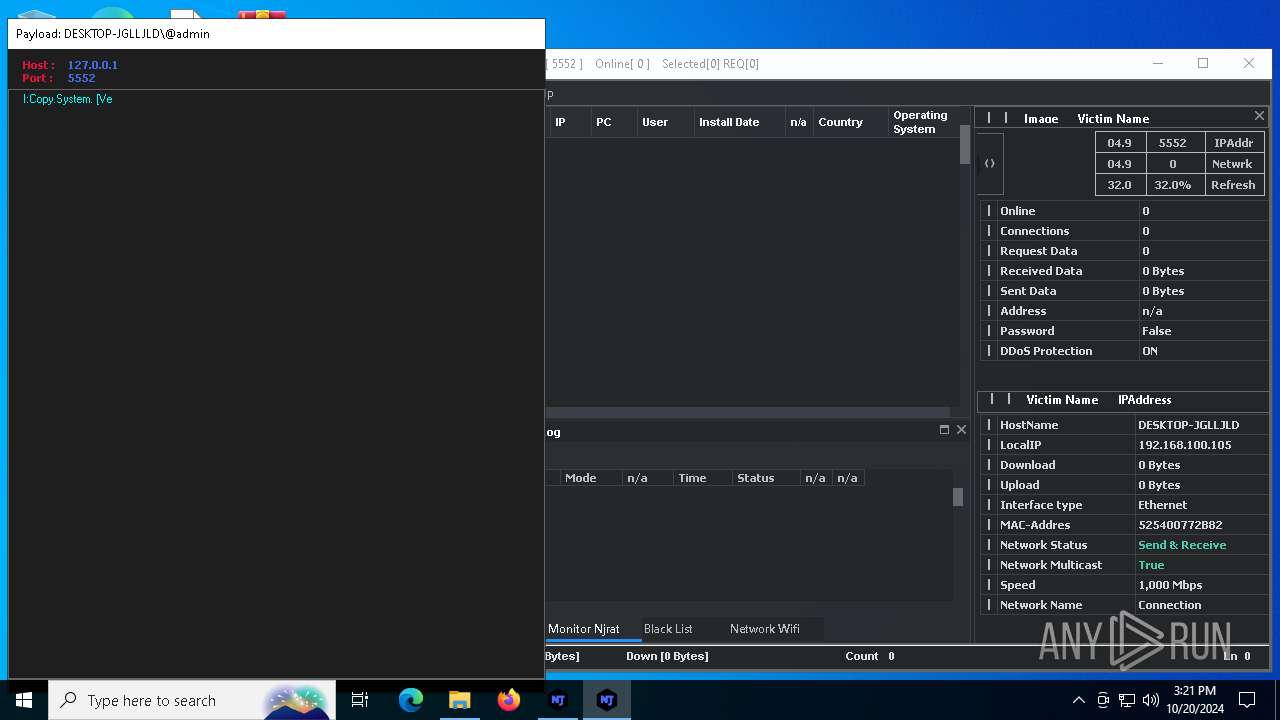Image resolution: width=1280 pixels, height=720 pixels.
Task: Show hidden system tray icons
Action: [1078, 700]
